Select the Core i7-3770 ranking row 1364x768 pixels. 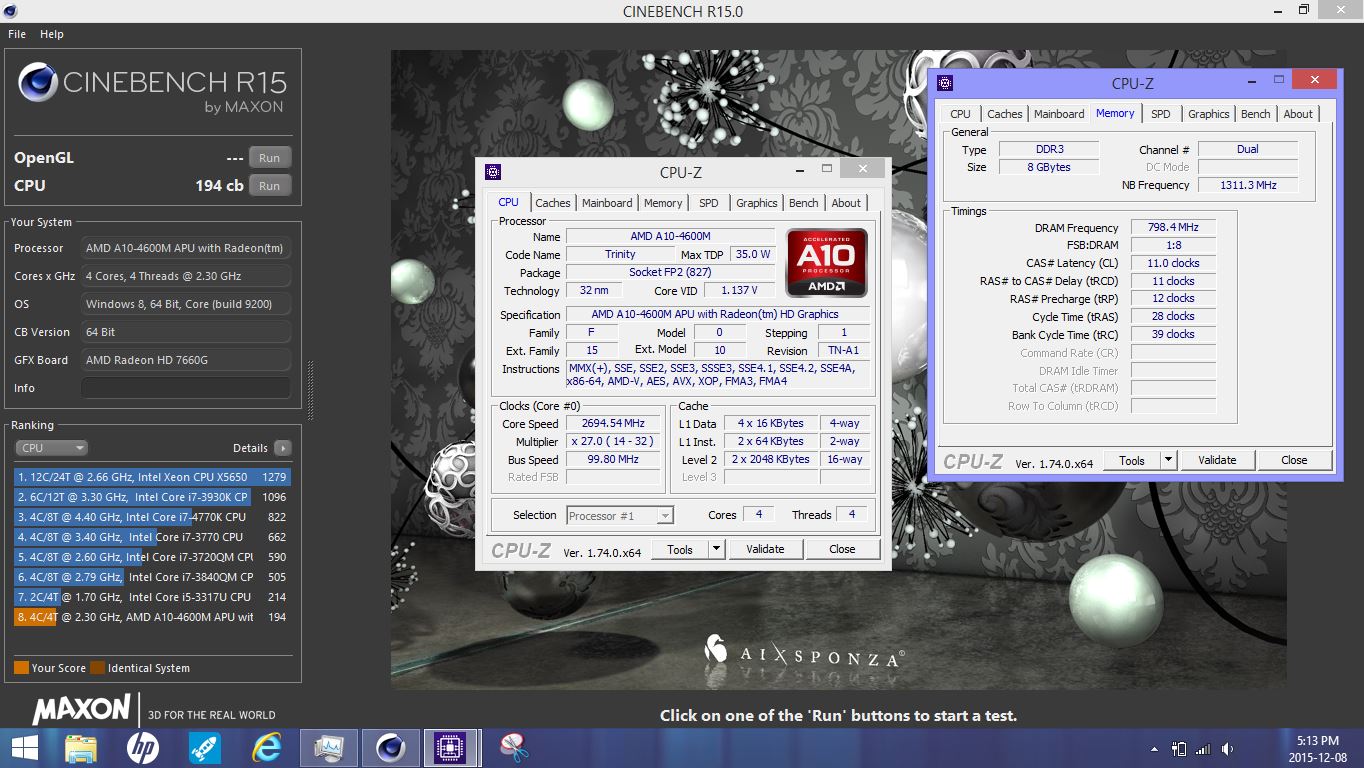152,537
